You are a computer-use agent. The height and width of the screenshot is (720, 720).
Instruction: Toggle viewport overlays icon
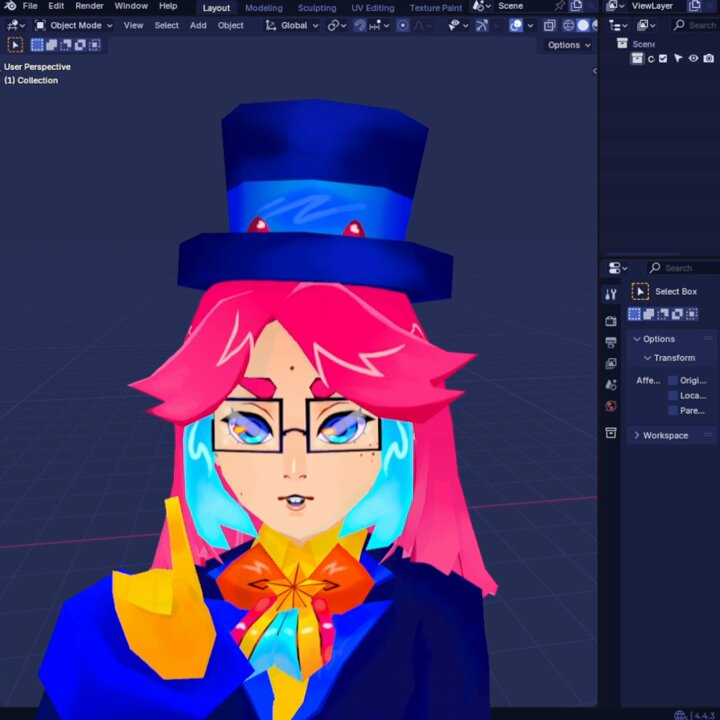[516, 25]
